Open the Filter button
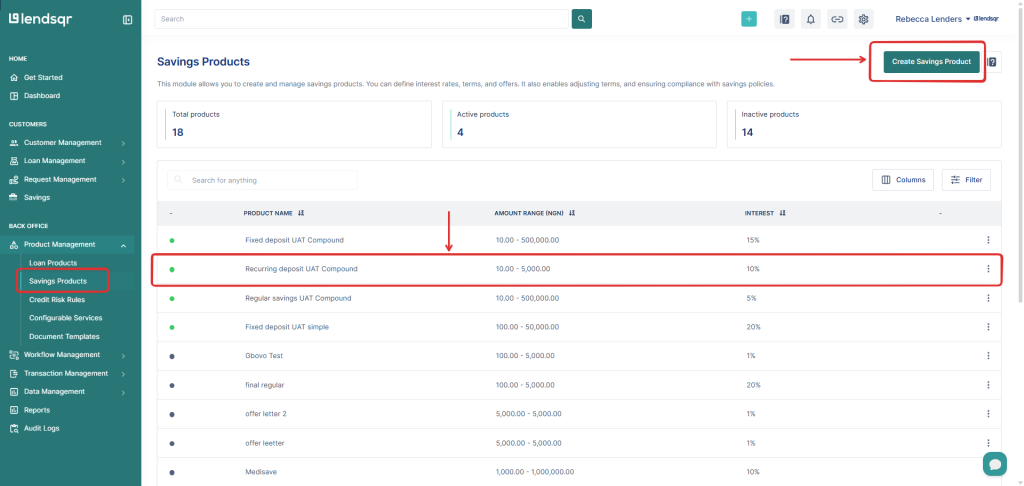 point(966,180)
